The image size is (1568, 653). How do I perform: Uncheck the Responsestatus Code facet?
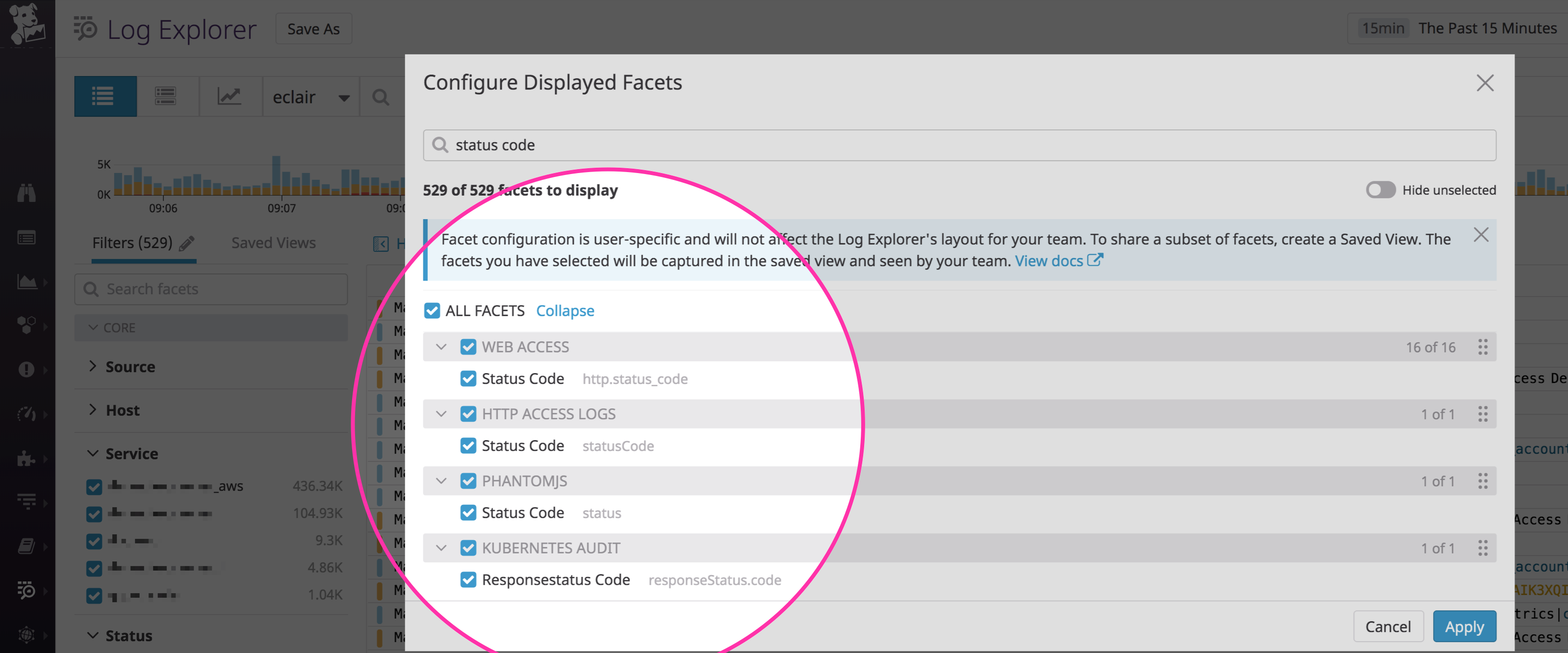point(468,579)
